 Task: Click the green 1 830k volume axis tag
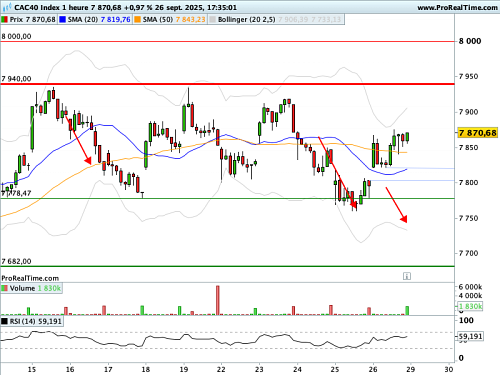(x=470, y=306)
